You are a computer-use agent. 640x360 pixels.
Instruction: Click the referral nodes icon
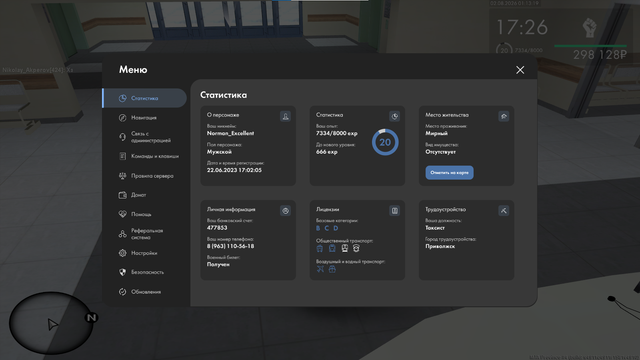click(x=122, y=233)
